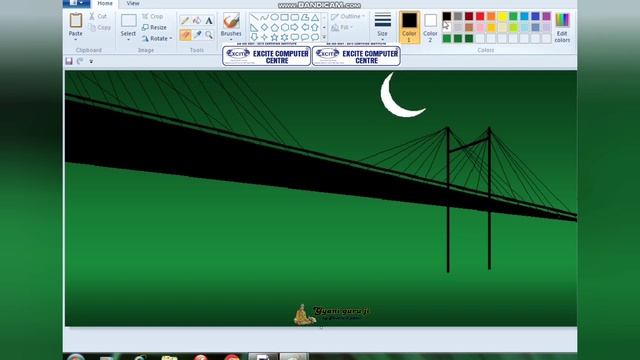Select the Fill with color bucket tool
The image size is (640, 360).
[x=197, y=20]
